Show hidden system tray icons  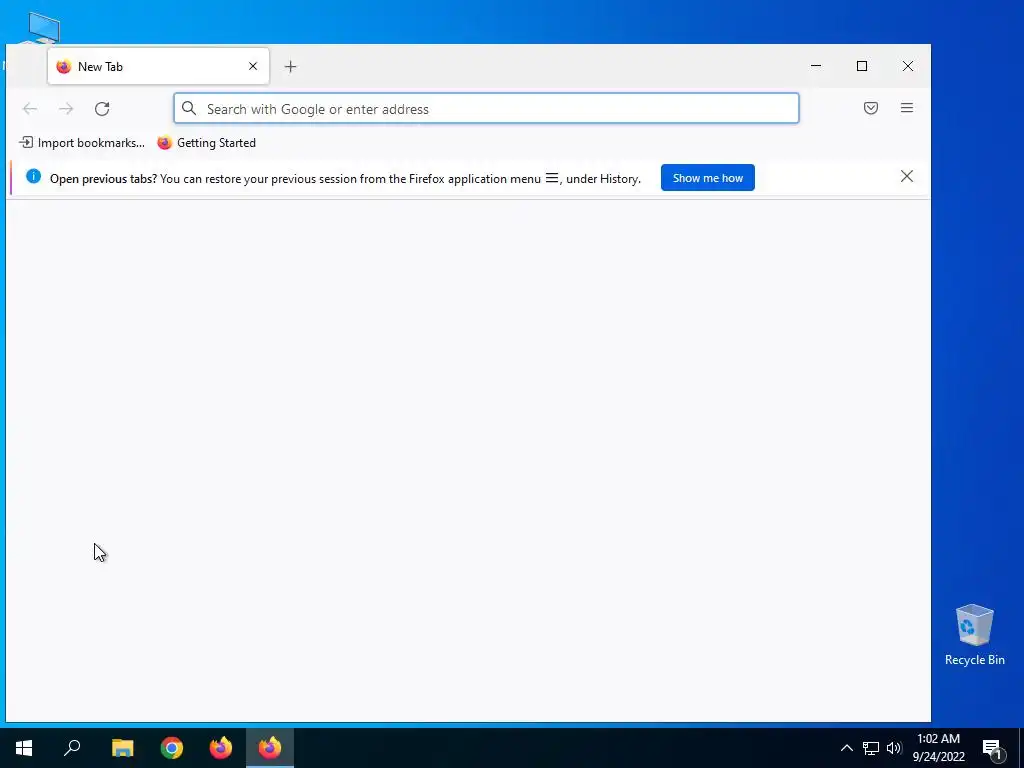click(x=846, y=748)
